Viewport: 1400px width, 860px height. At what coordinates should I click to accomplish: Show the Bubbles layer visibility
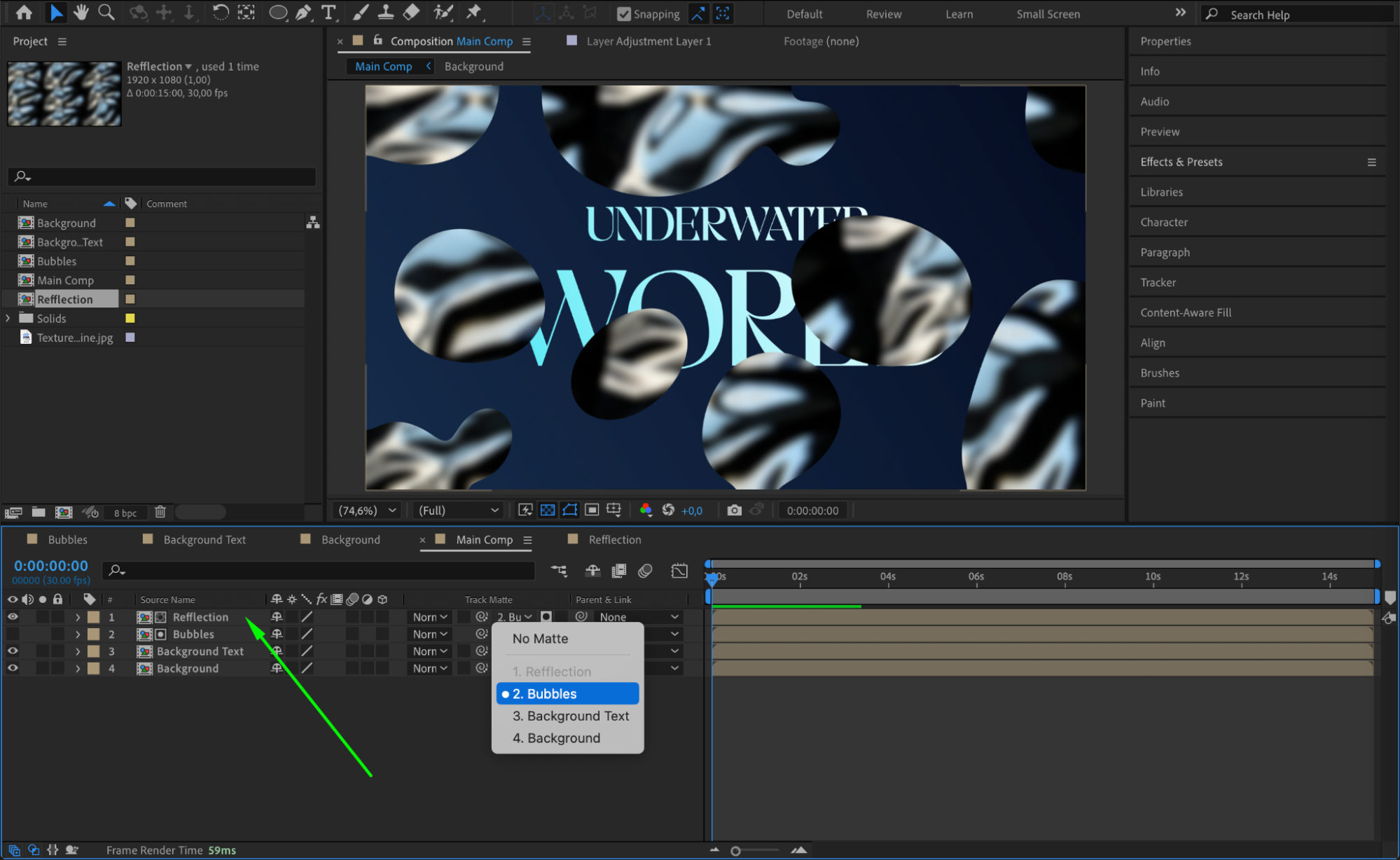[x=13, y=634]
